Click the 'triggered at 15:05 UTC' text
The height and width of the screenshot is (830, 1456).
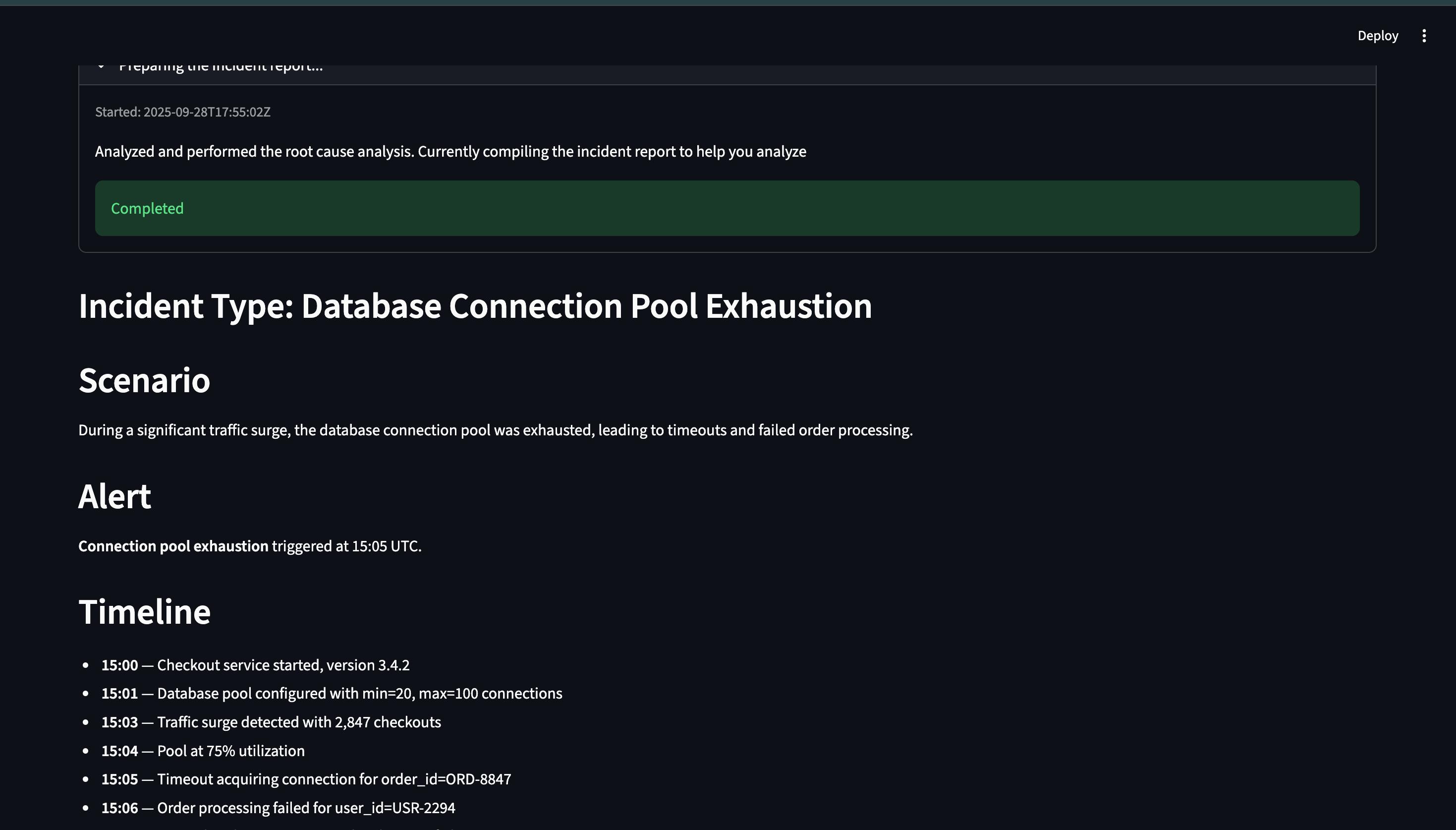[346, 546]
